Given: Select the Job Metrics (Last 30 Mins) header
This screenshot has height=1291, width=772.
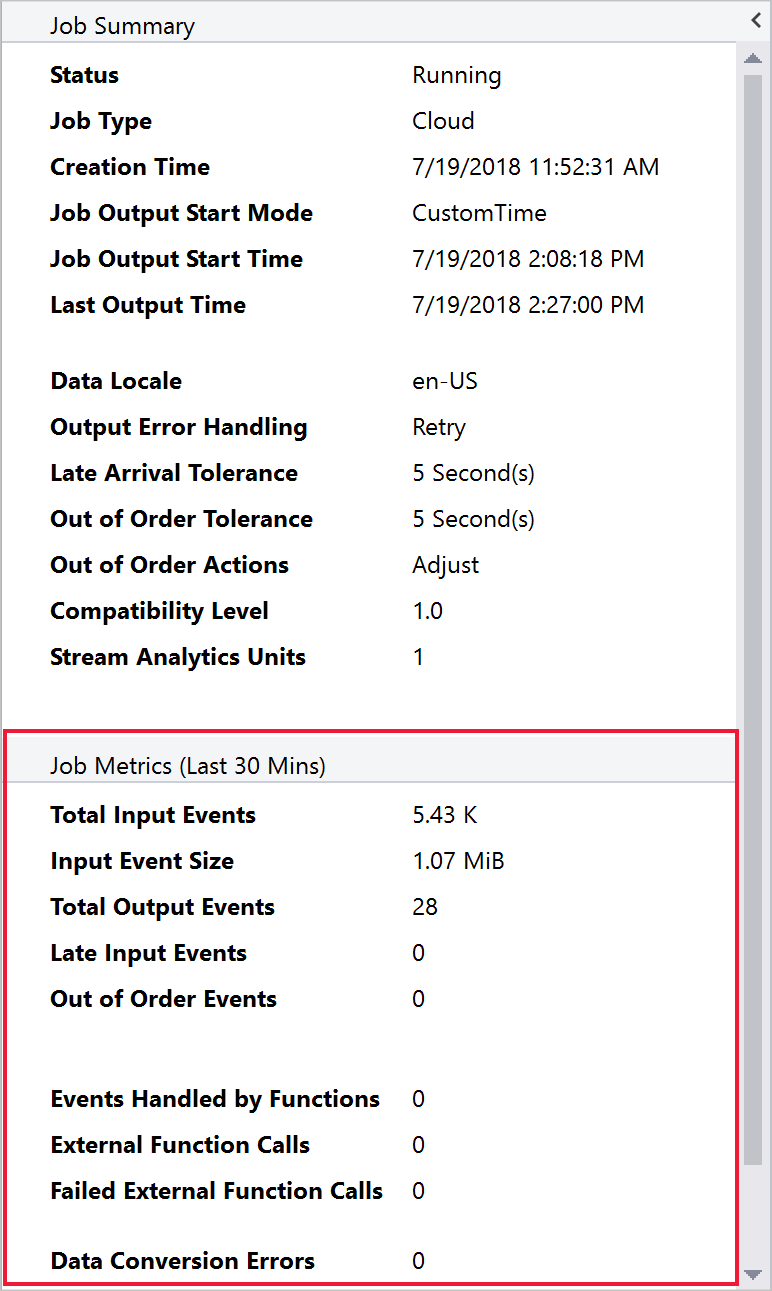Looking at the screenshot, I should (x=187, y=765).
